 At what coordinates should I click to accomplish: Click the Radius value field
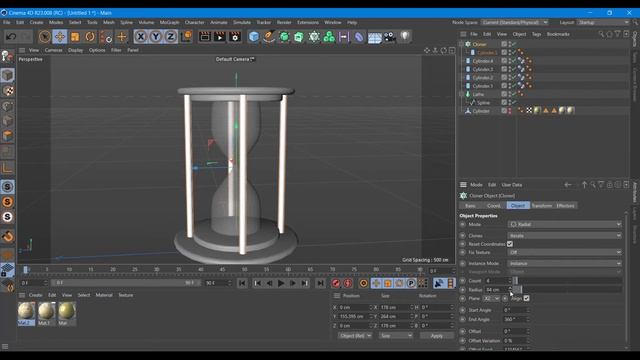[x=496, y=290]
